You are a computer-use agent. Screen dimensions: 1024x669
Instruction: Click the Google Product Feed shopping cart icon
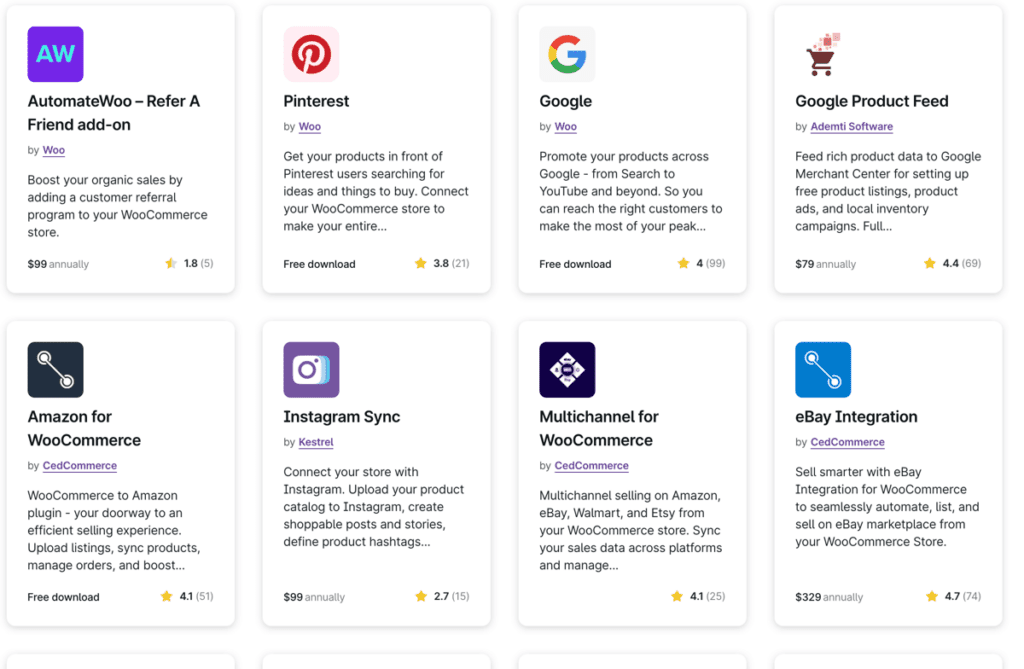822,53
